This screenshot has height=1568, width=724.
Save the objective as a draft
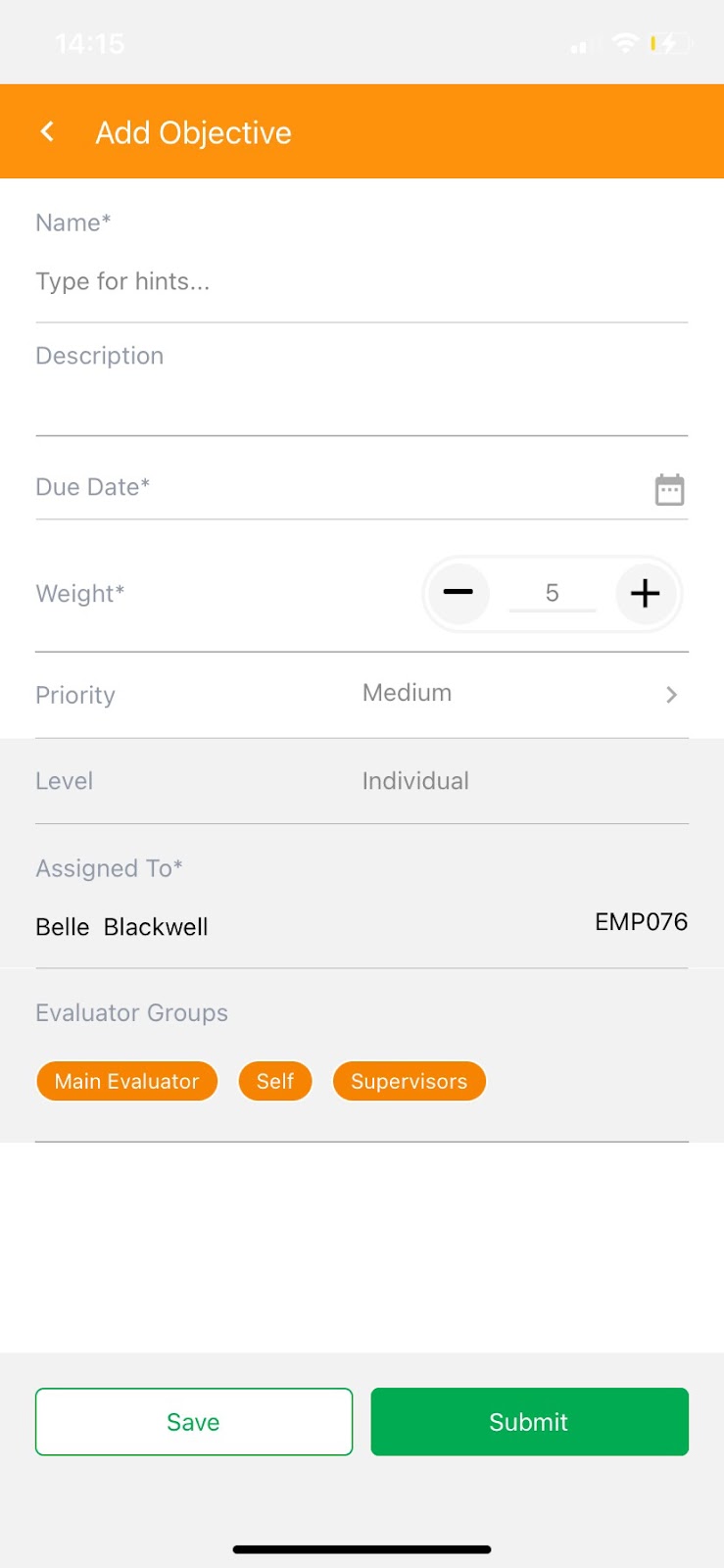(193, 1422)
